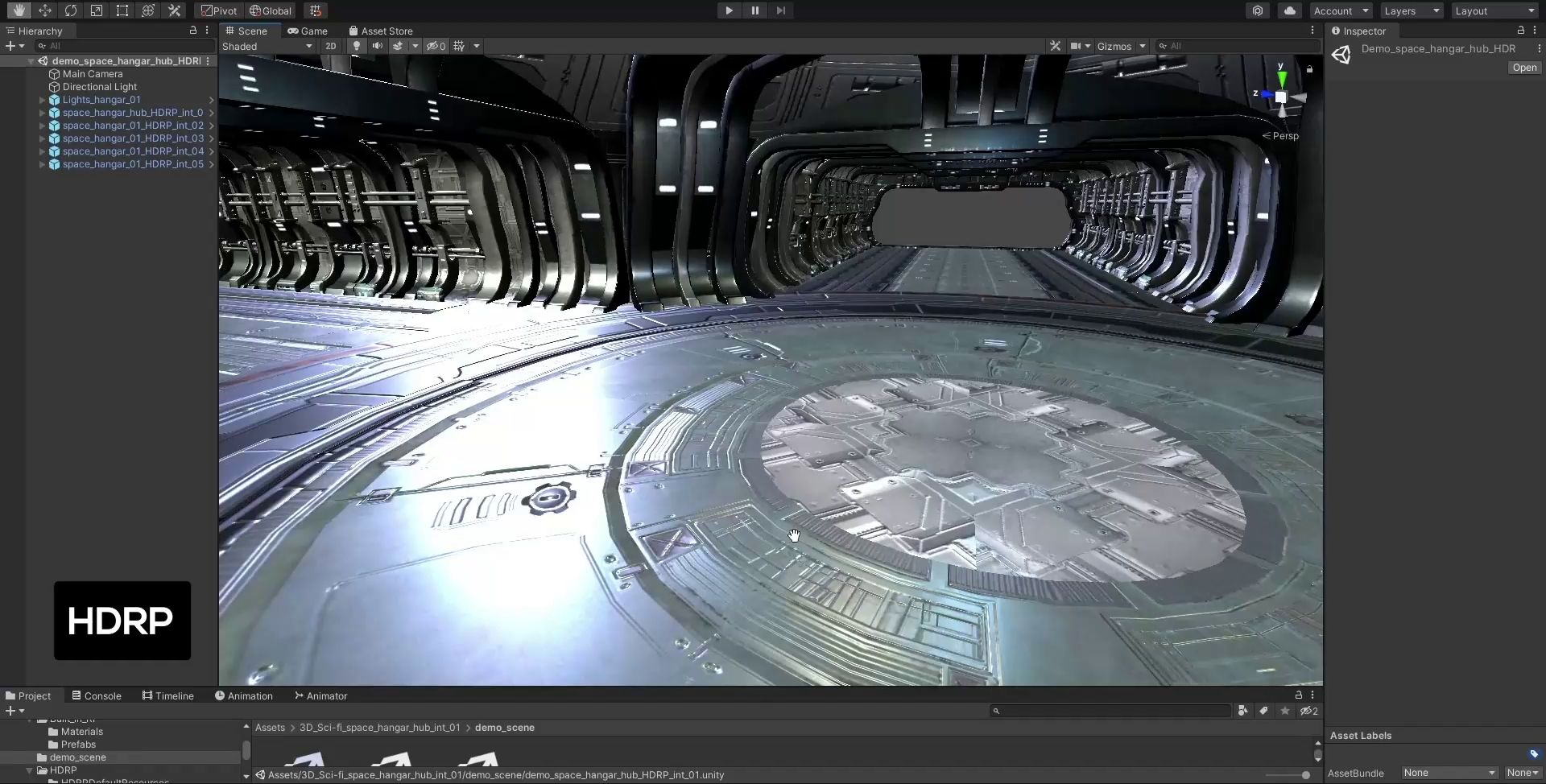
Task: Lock the Hierarchy panel
Action: (193, 30)
